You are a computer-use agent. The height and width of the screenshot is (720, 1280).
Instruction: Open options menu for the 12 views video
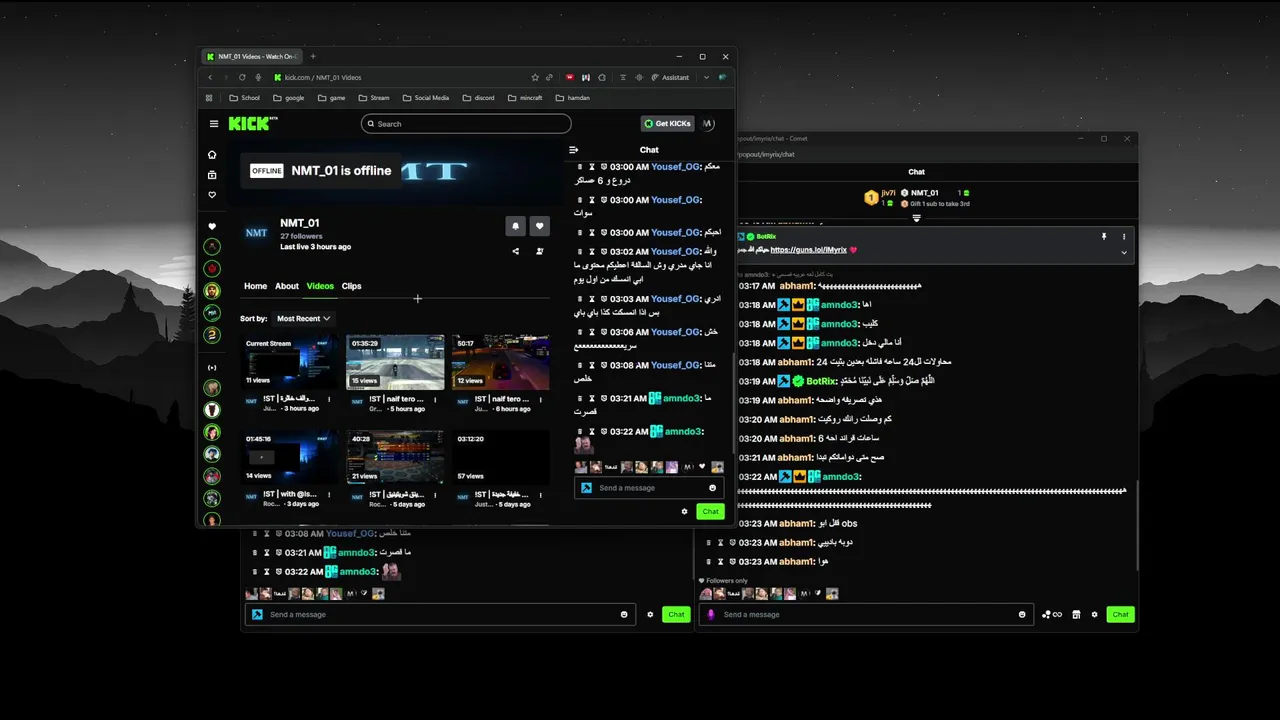(541, 399)
